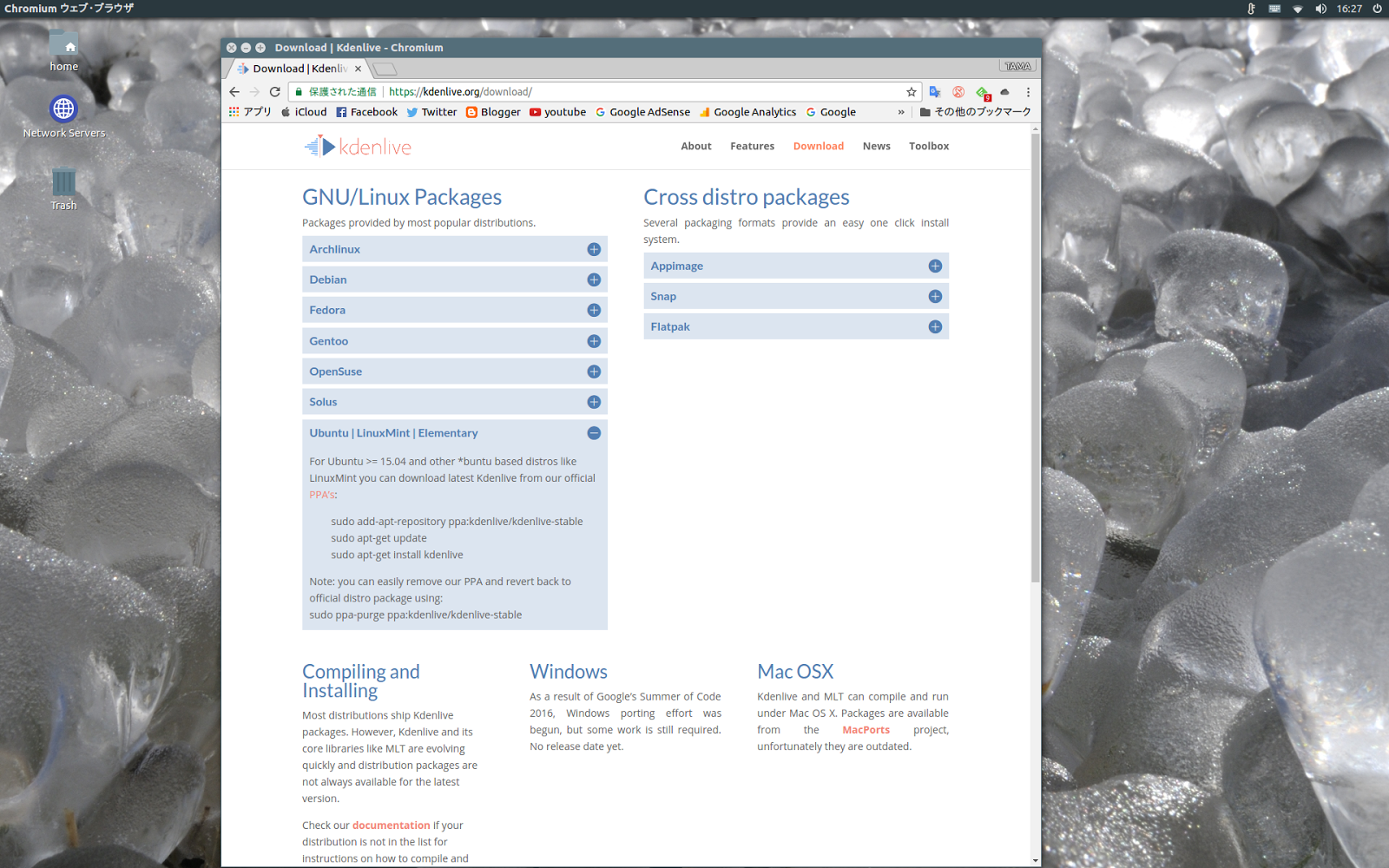Expand the Debian section
1389x868 pixels.
point(455,279)
